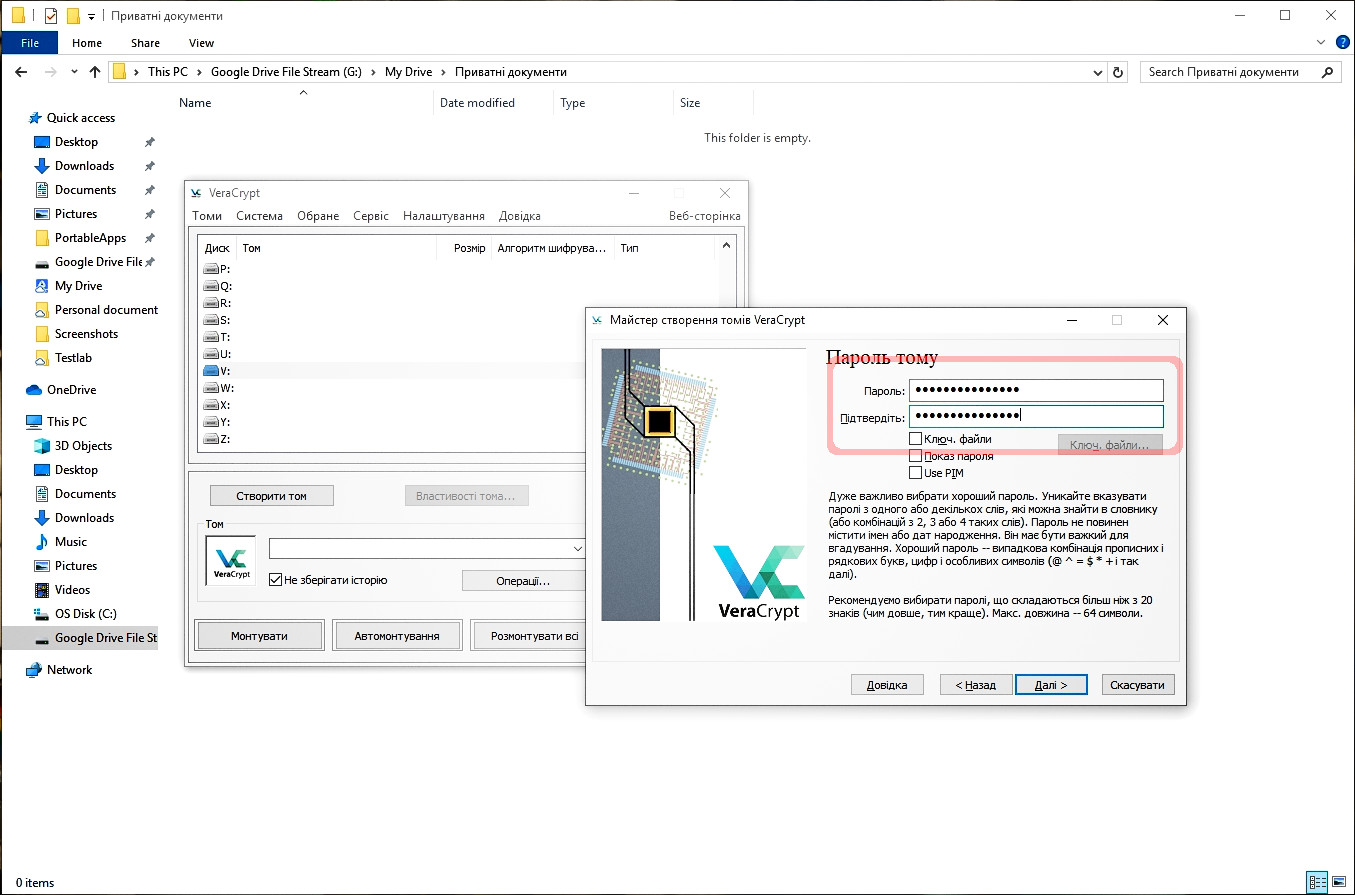Viewport: 1355px width, 895px height.
Task: Open Desktop folder icon under Quick access
Action: 42,142
